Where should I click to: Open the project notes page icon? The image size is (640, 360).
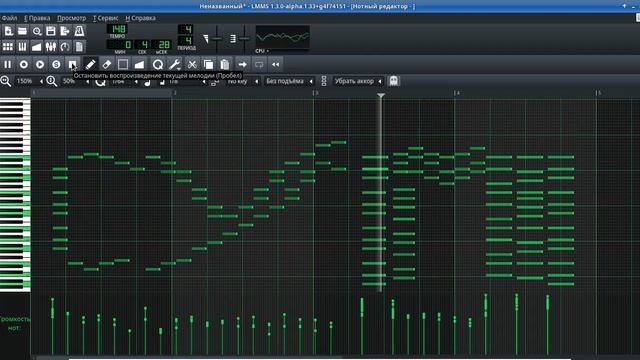(79, 47)
